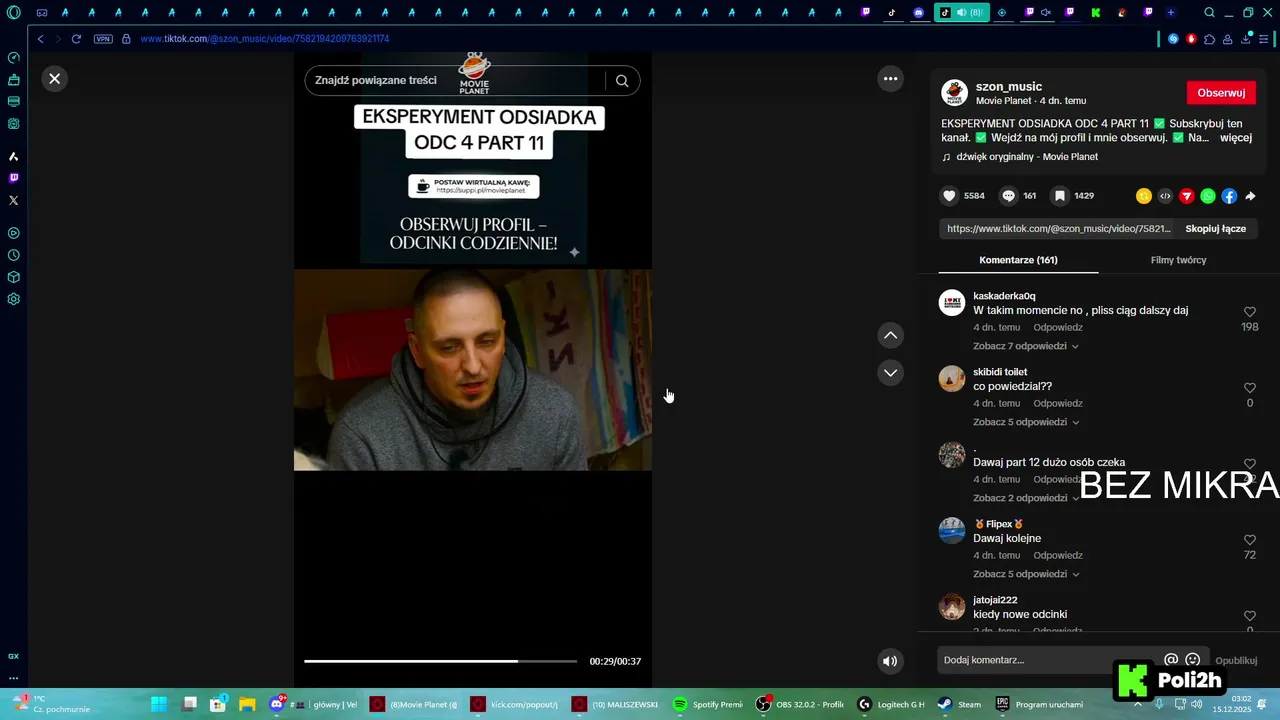The width and height of the screenshot is (1280, 720).
Task: Switch to the Discord browser tab
Action: point(919,13)
